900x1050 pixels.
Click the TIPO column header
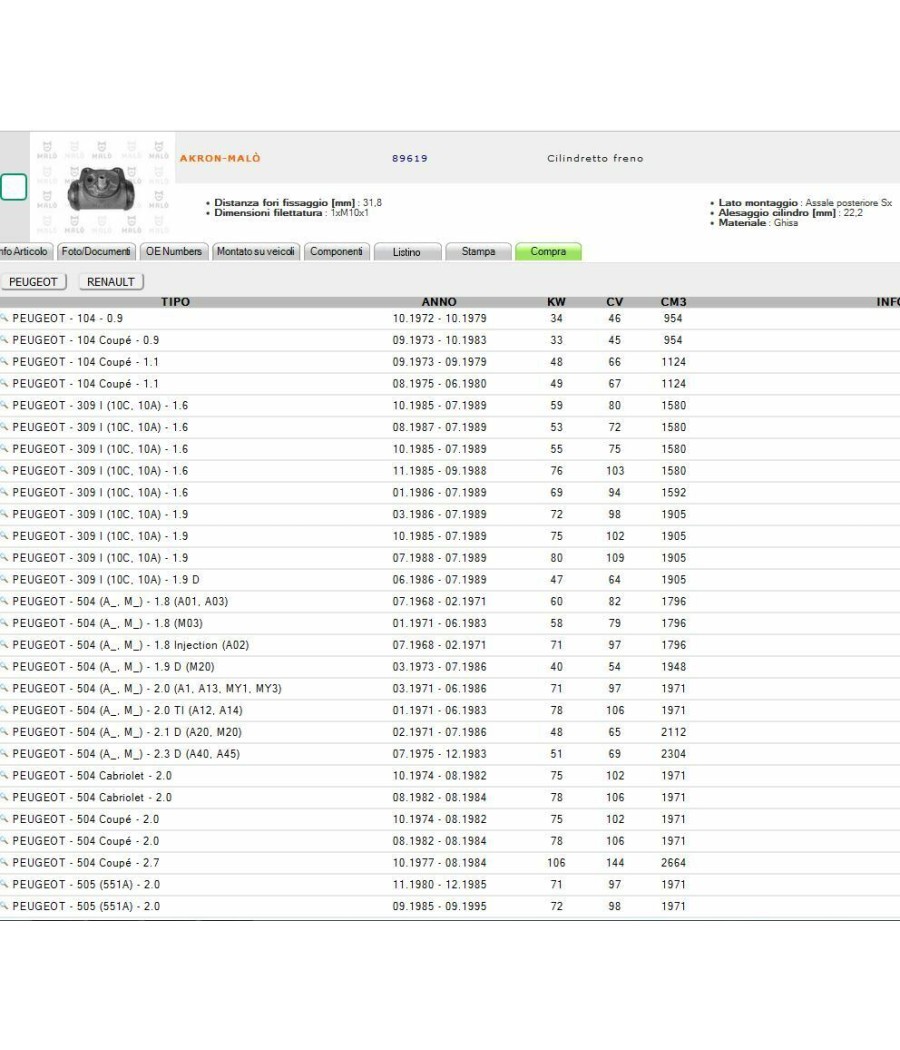pyautogui.click(x=175, y=302)
